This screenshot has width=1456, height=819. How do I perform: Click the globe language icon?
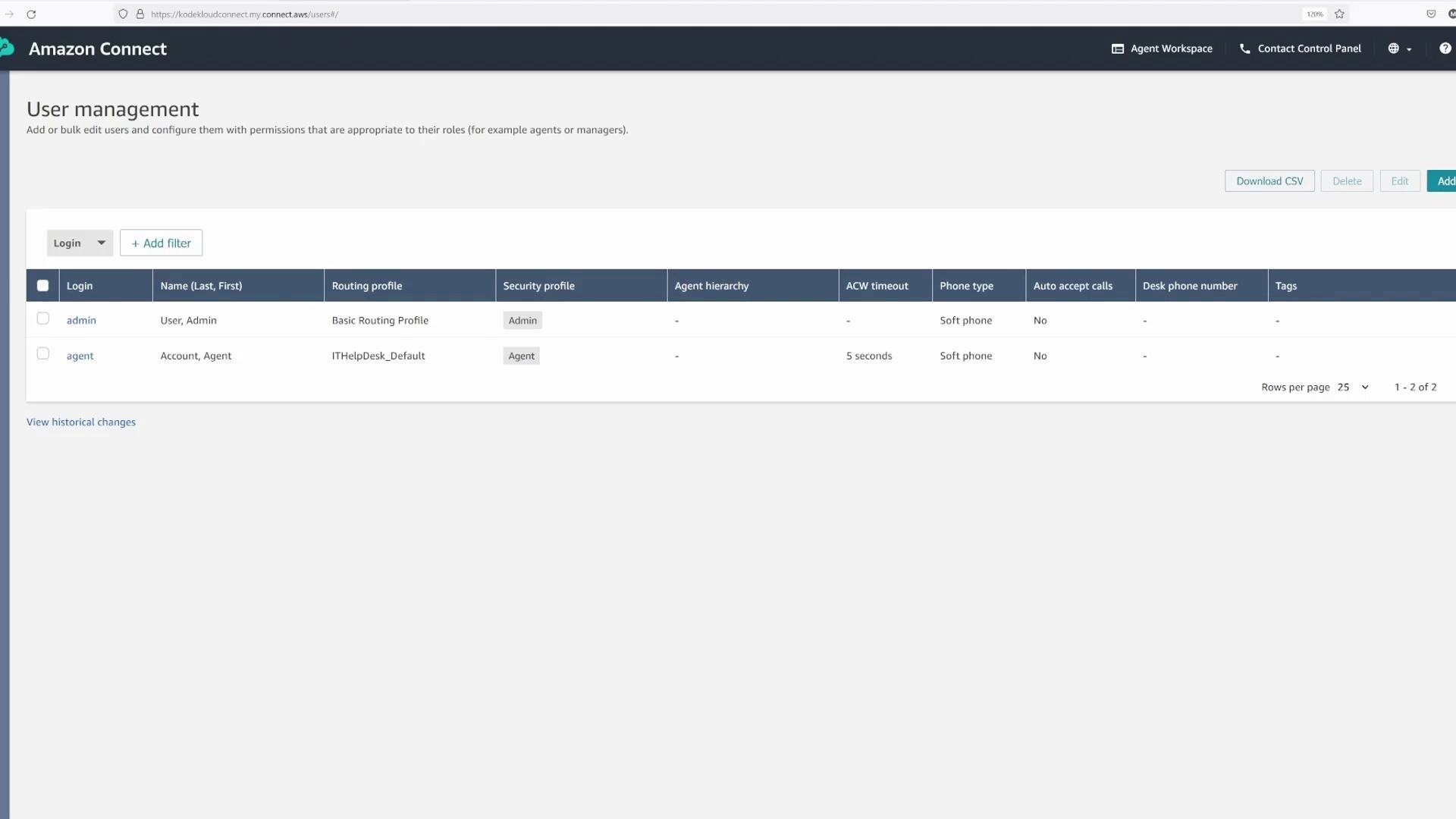click(1393, 49)
